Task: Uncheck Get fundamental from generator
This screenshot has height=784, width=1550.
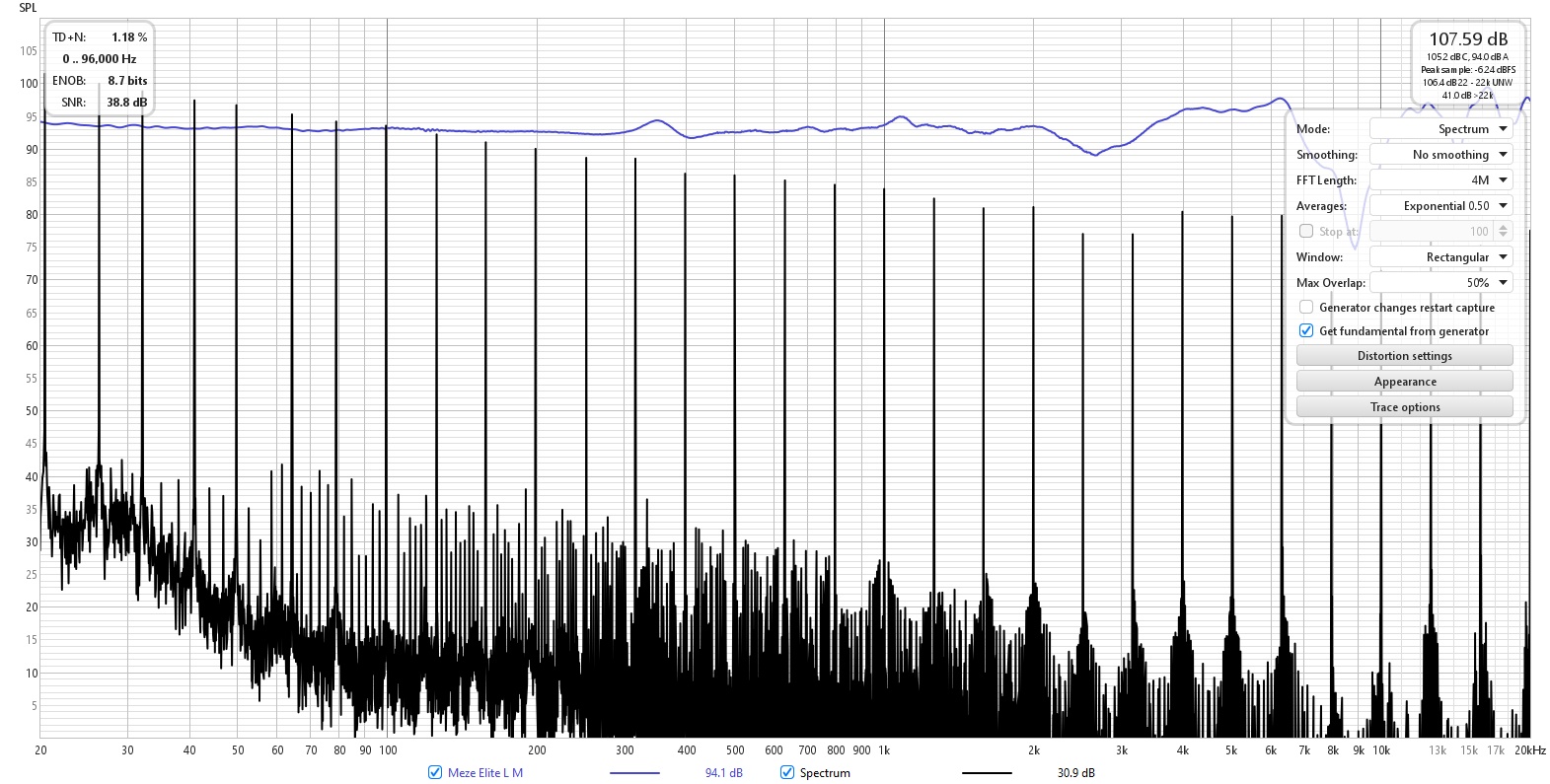Action: tap(1306, 331)
